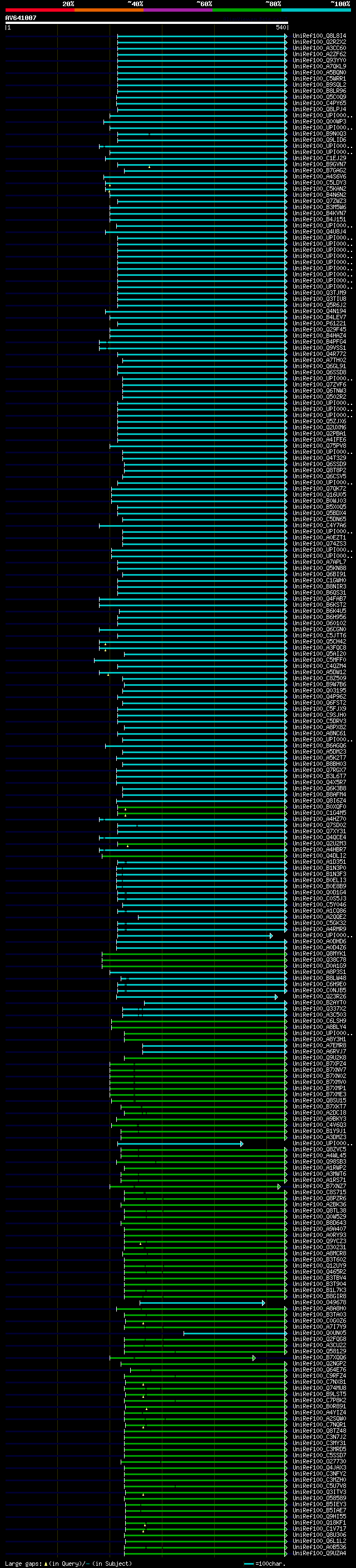Choose UniRef100_B1N3P0 in the hit list
Image resolution: width=356 pixels, height=1568 pixels.
click(x=319, y=868)
